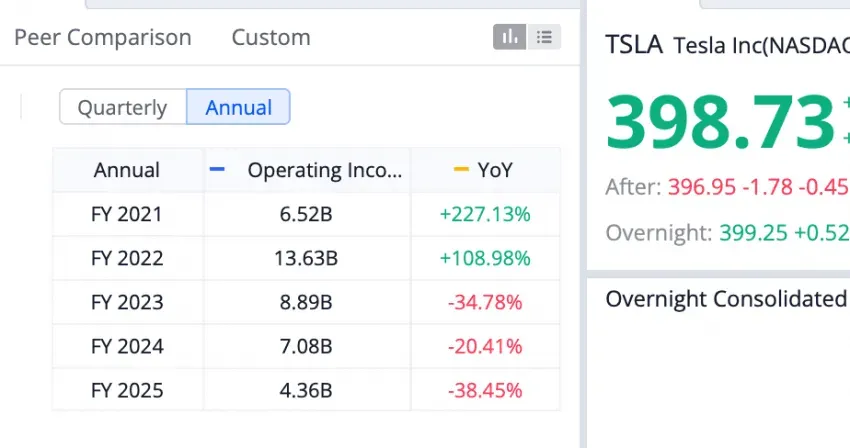Click the 398.73 stock price
Viewport: 850px width, 448px height.
(720, 122)
